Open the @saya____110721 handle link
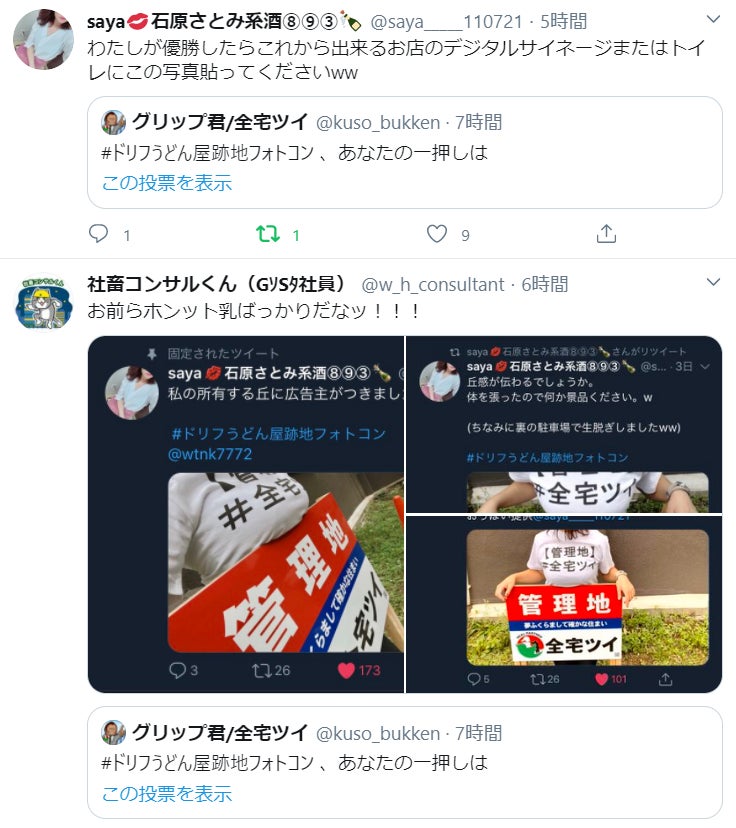 [x=446, y=22]
